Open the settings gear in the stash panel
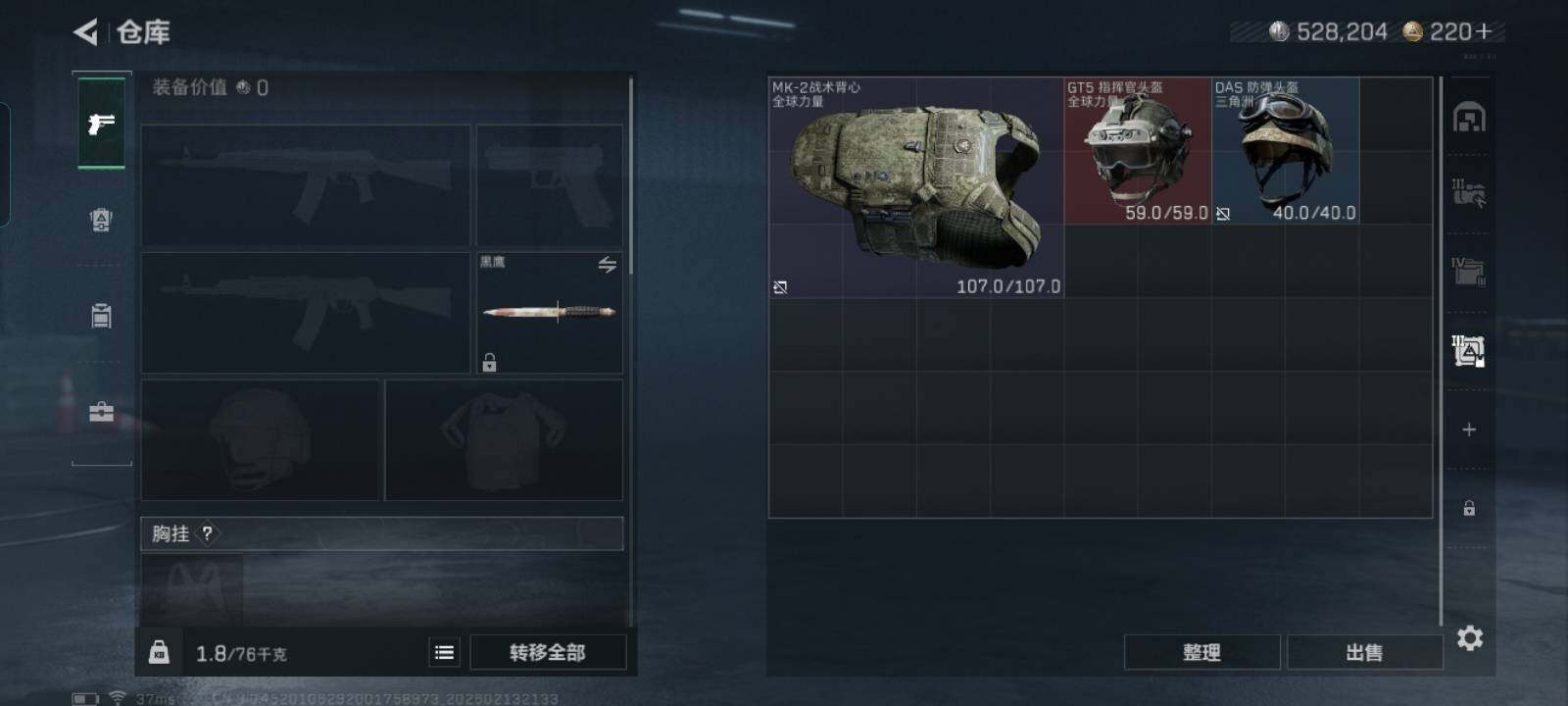Viewport: 1568px width, 706px height. point(1470,638)
